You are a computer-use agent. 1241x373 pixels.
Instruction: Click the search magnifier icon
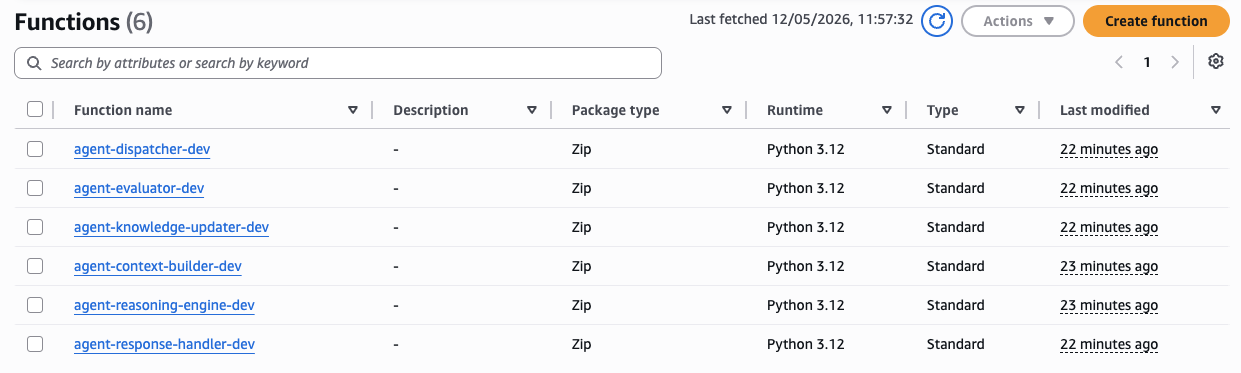point(35,63)
